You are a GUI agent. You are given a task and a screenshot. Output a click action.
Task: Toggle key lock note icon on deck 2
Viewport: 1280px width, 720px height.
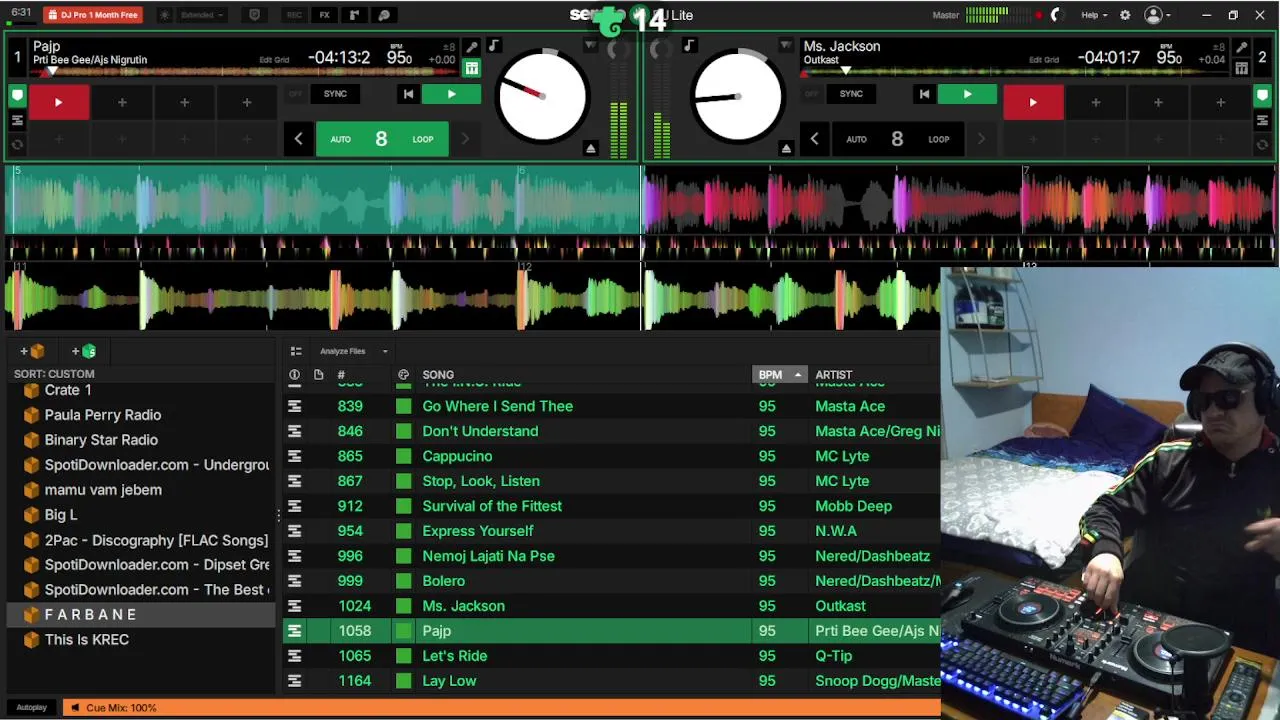689,46
